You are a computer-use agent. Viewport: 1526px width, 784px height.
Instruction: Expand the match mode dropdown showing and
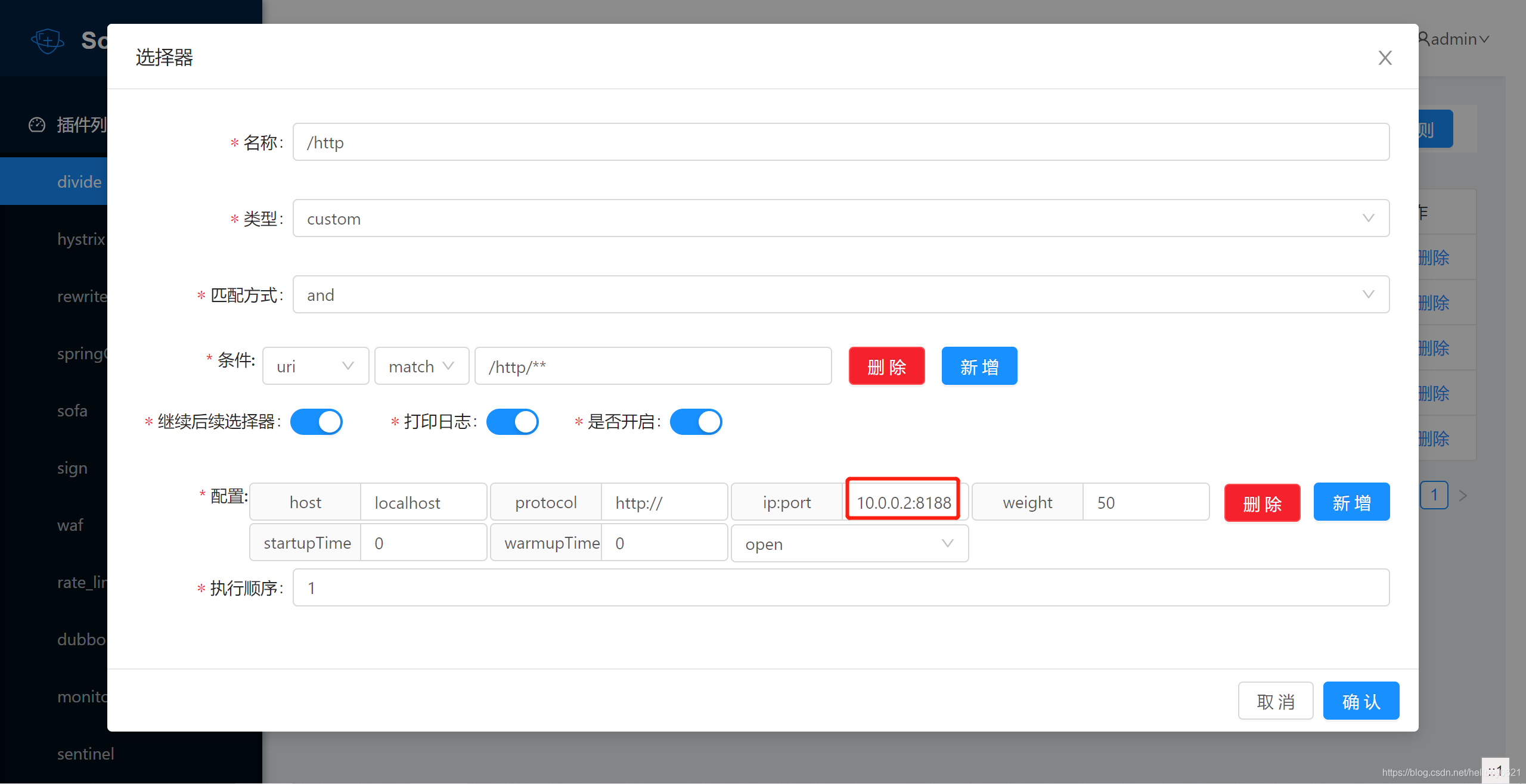840,295
